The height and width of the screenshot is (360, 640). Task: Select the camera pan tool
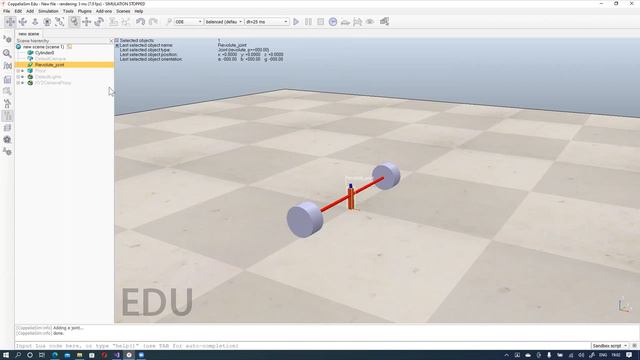tap(10, 22)
